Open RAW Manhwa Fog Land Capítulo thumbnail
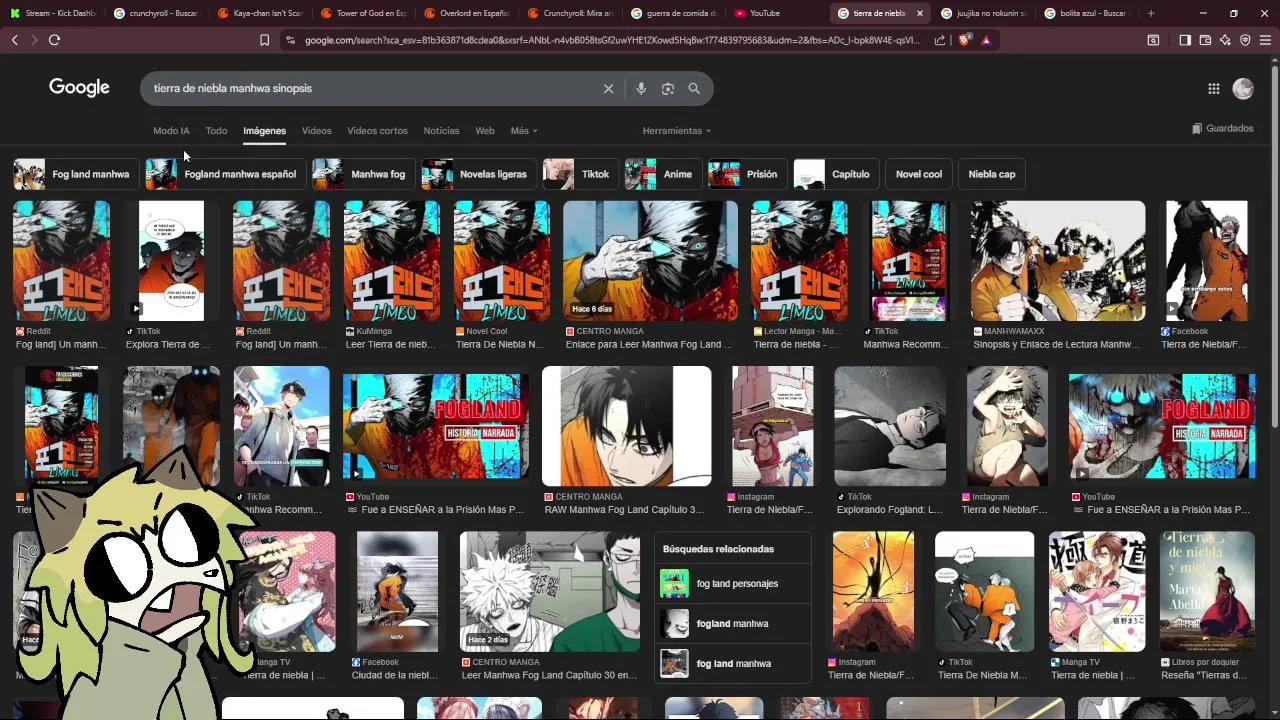This screenshot has height=720, width=1280. [x=626, y=426]
